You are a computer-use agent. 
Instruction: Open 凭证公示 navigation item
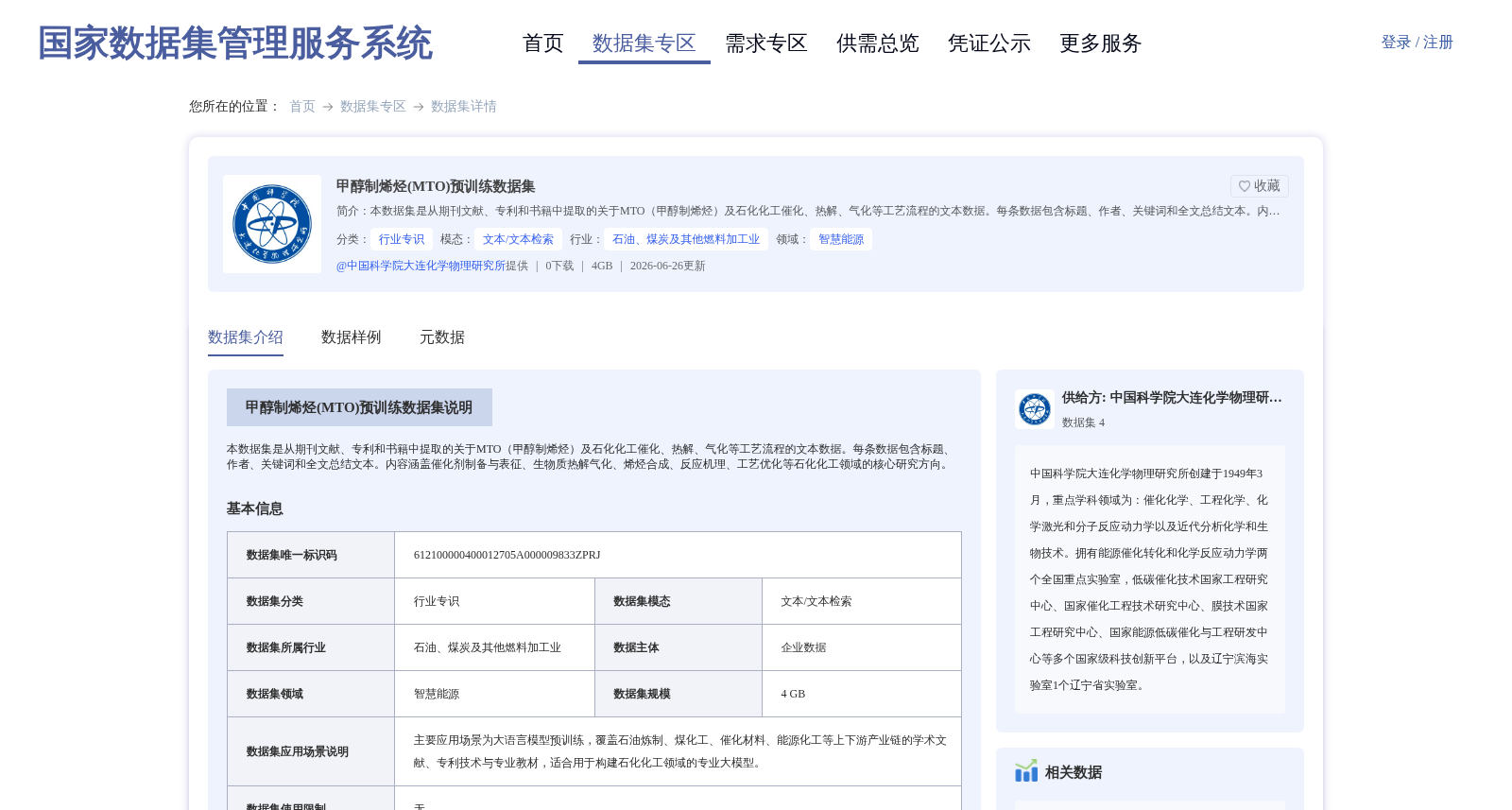pos(989,43)
